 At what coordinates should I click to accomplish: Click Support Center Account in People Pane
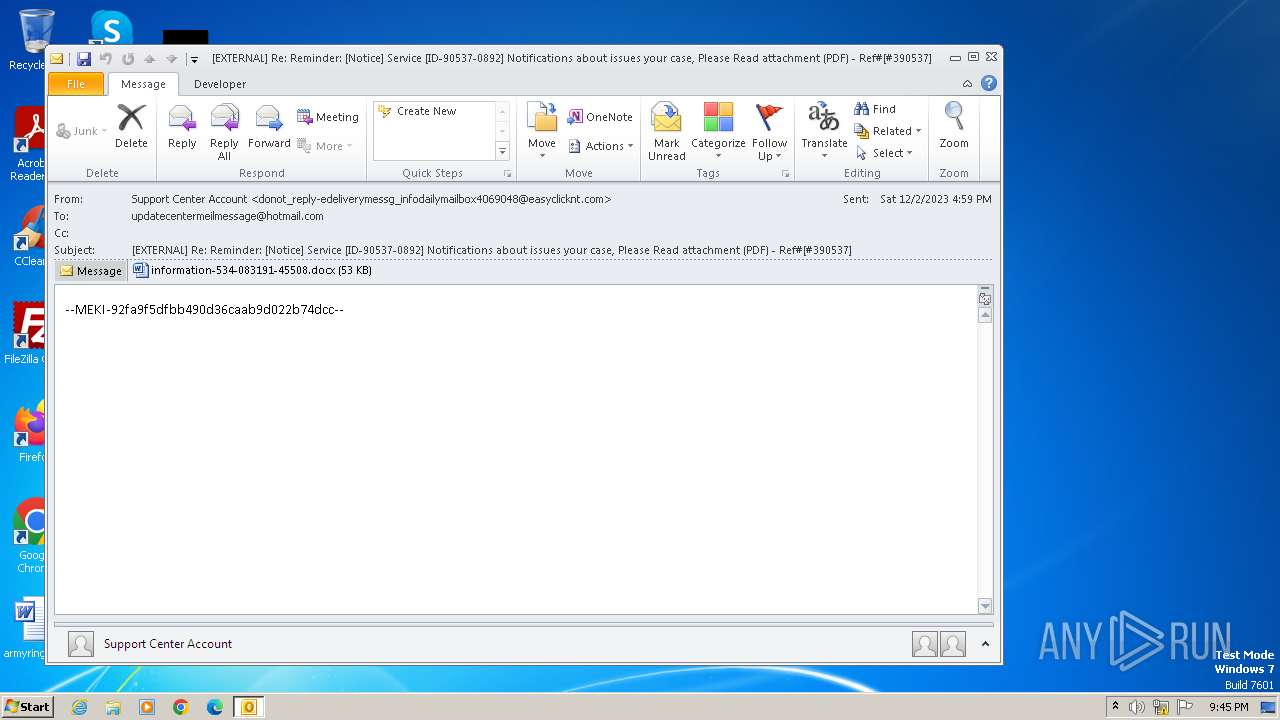(168, 644)
